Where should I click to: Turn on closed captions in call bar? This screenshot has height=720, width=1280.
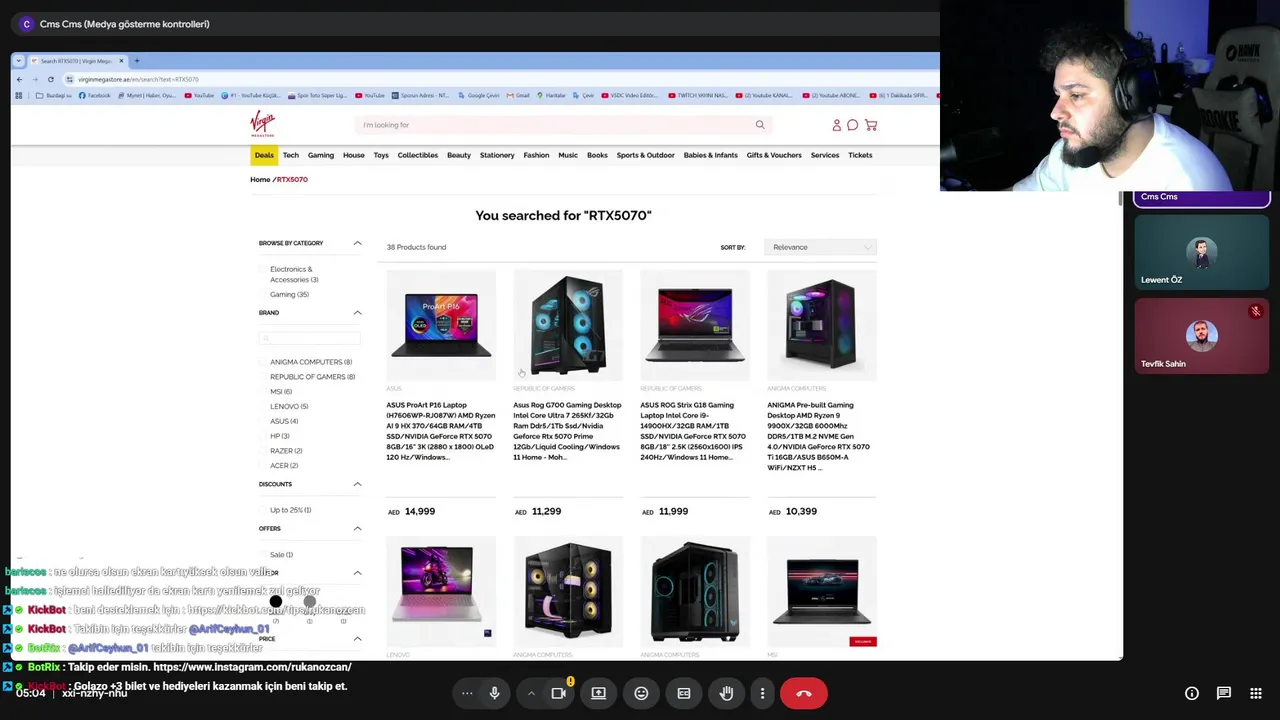[x=684, y=693]
